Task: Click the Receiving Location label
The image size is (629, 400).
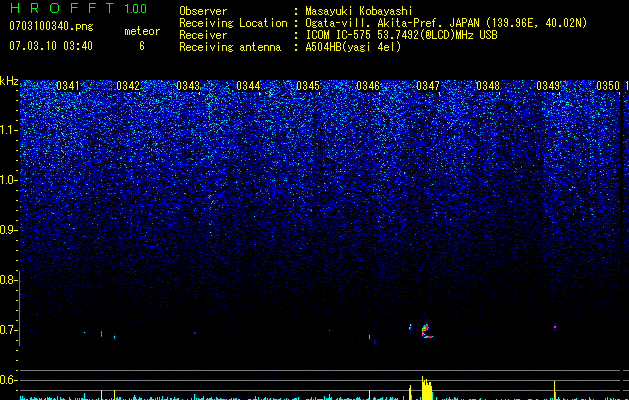Action: coord(233,23)
